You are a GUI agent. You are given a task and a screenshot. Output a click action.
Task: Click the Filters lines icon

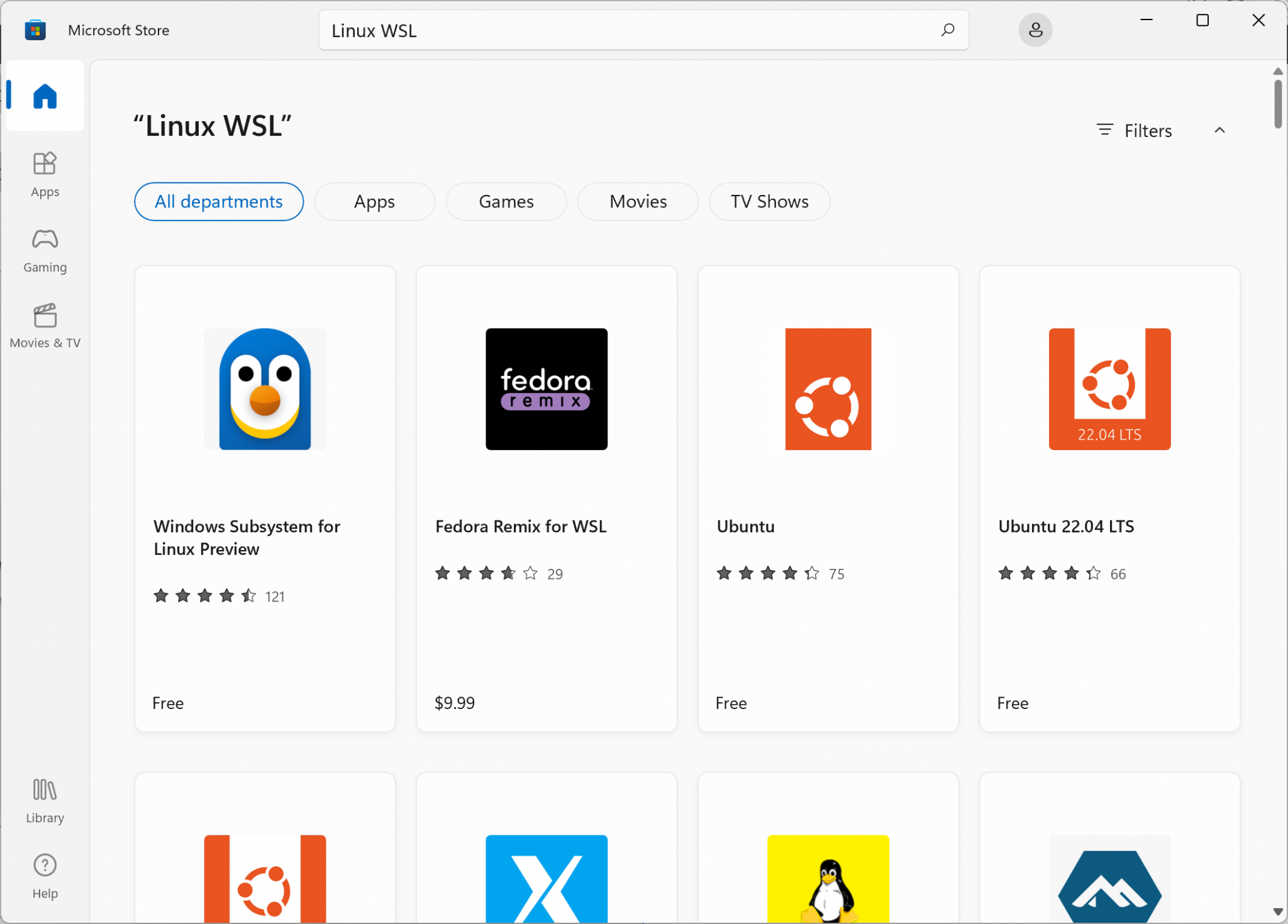1105,130
